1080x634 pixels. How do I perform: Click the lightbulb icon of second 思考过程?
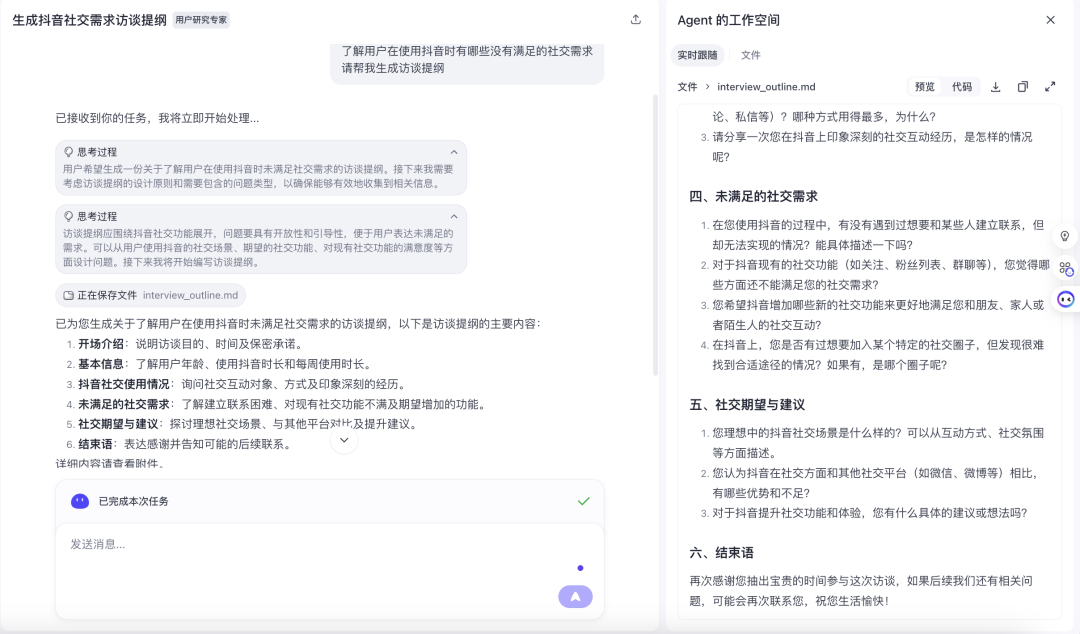point(68,216)
